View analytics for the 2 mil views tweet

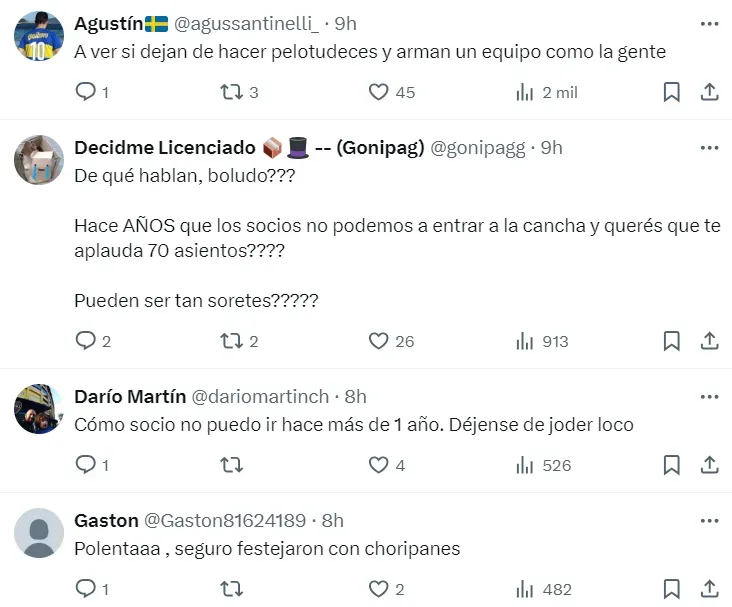pos(525,92)
